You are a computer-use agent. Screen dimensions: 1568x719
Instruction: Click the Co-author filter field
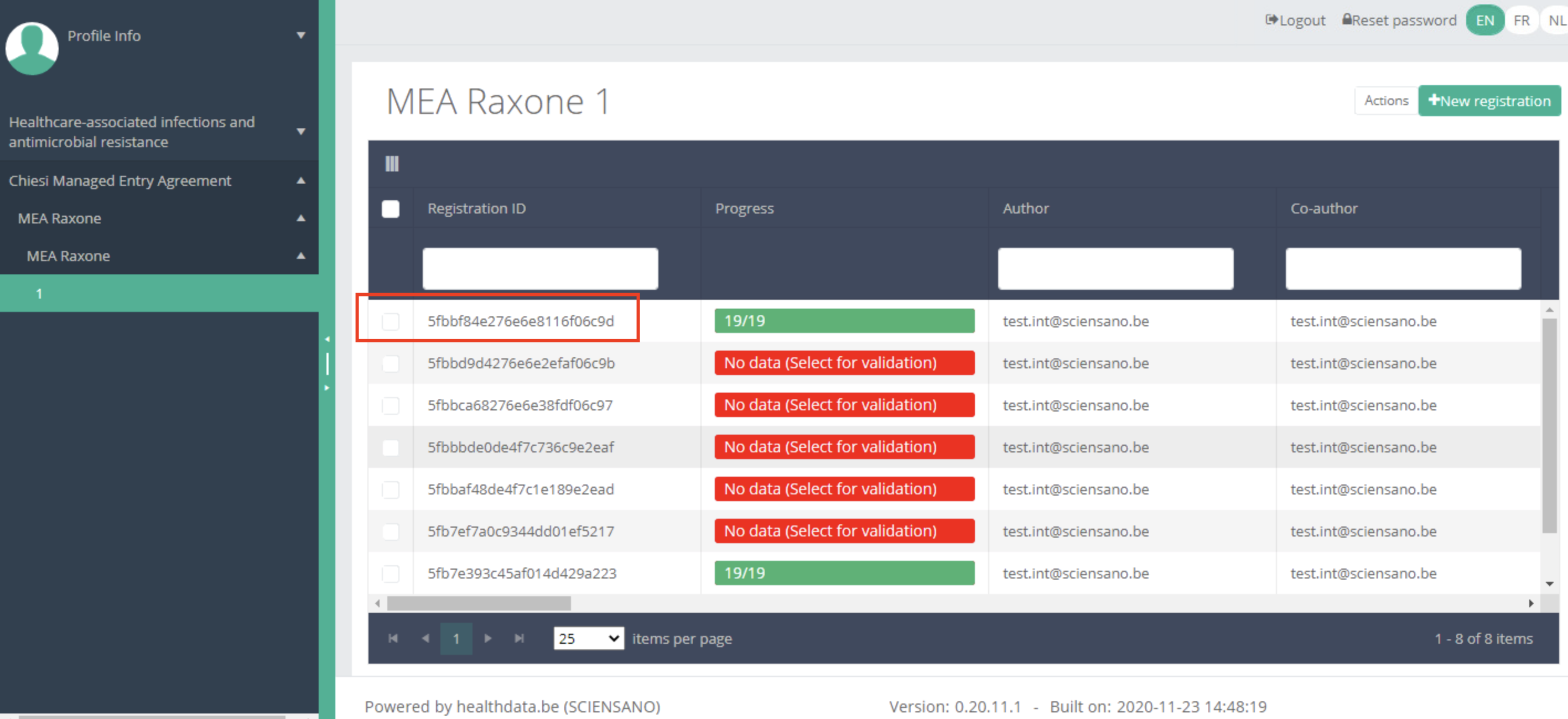point(1403,268)
